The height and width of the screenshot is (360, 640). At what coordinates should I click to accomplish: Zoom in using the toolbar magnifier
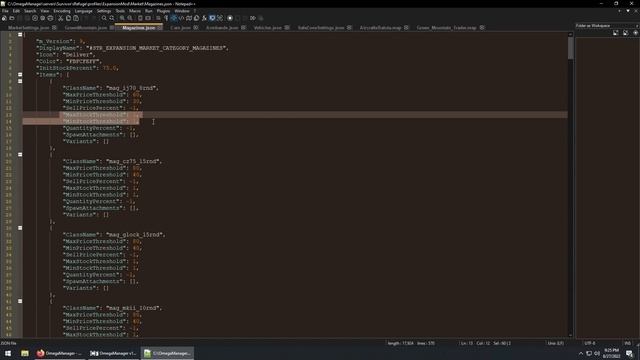[x=122, y=18]
